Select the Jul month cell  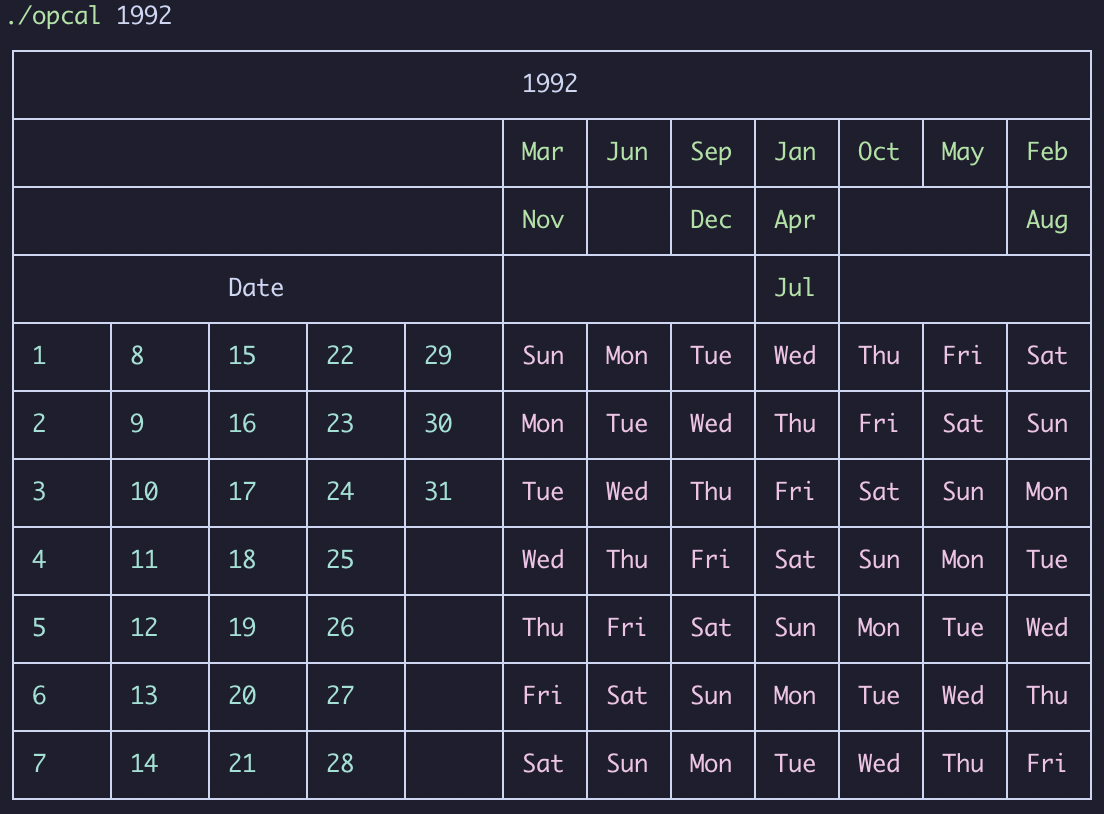pos(795,288)
